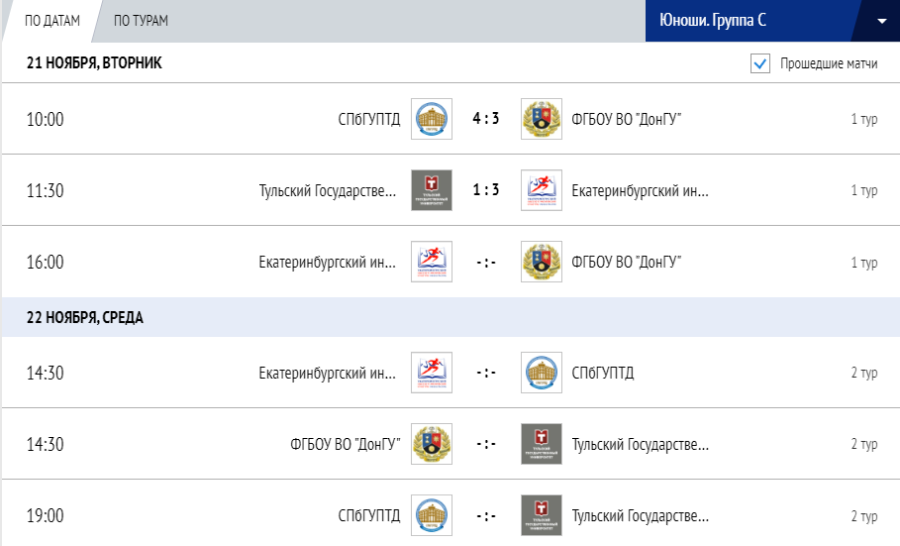Image resolution: width=900 pixels, height=546 pixels.
Task: Switch to the По турам tab
Action: click(x=141, y=21)
